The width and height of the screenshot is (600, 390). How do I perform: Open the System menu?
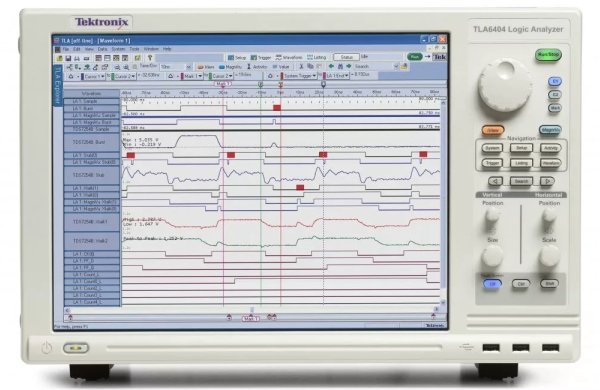118,49
